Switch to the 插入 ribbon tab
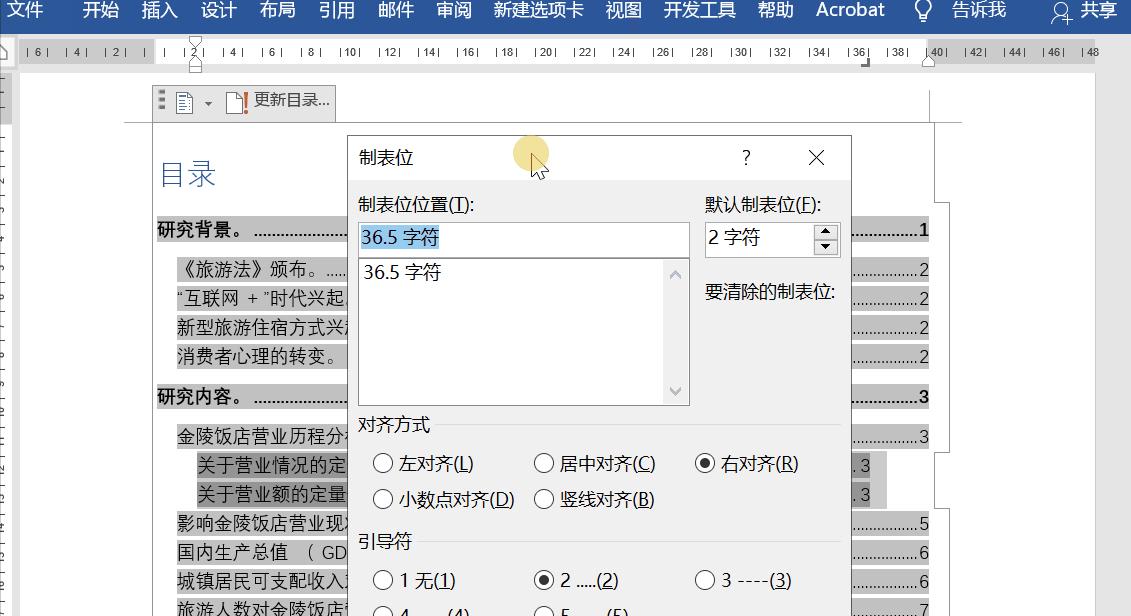 [x=160, y=11]
